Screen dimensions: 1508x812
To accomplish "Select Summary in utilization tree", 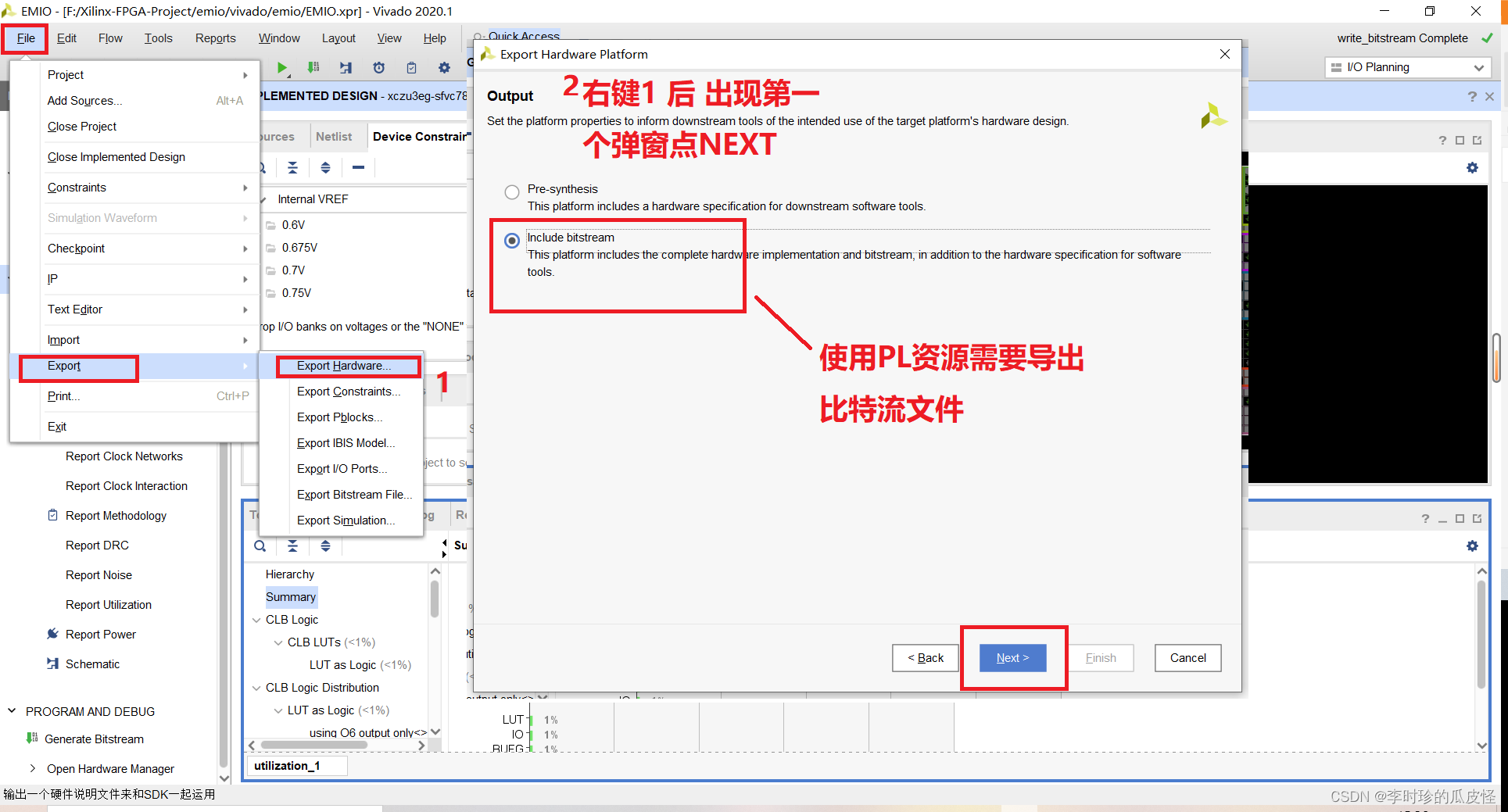I will coord(291,597).
